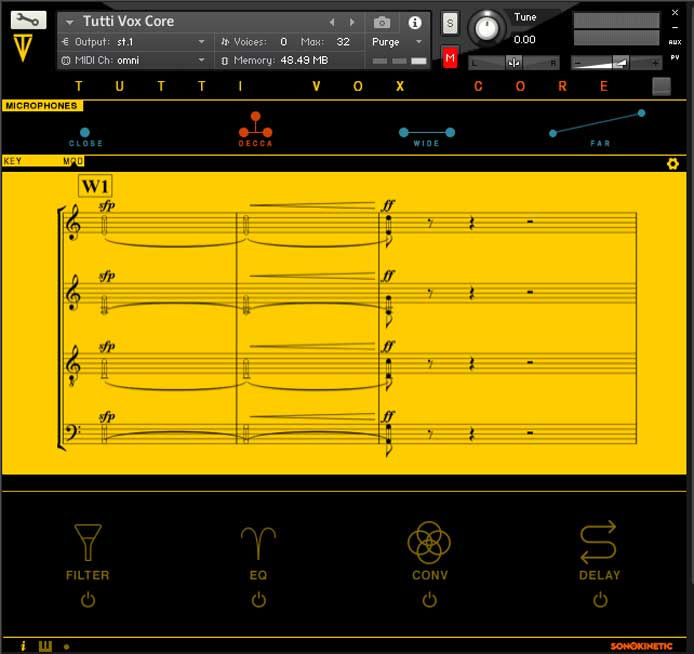Toggle the Filter power button
Viewport: 694px width, 654px height.
pyautogui.click(x=88, y=600)
